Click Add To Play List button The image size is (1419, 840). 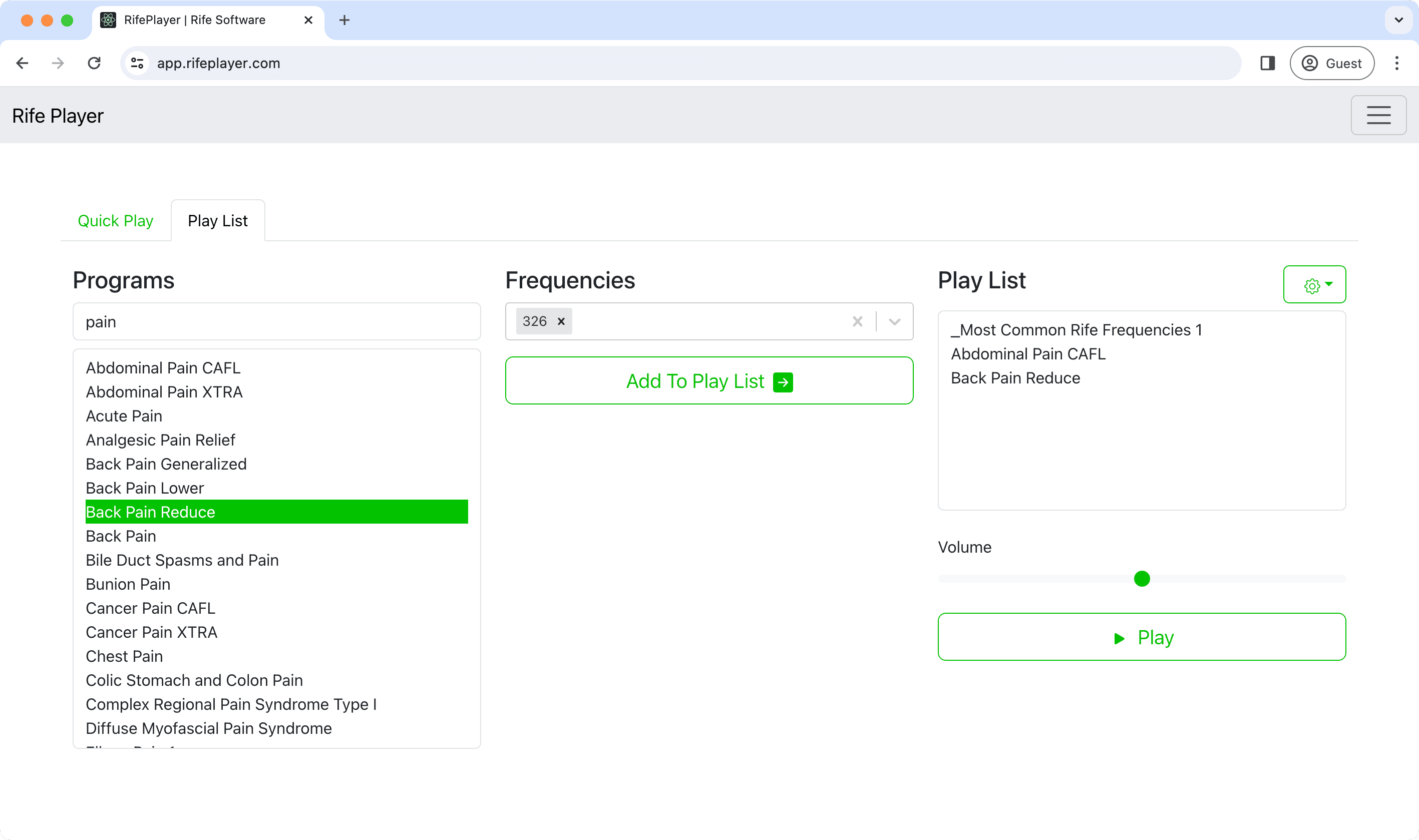click(x=708, y=380)
